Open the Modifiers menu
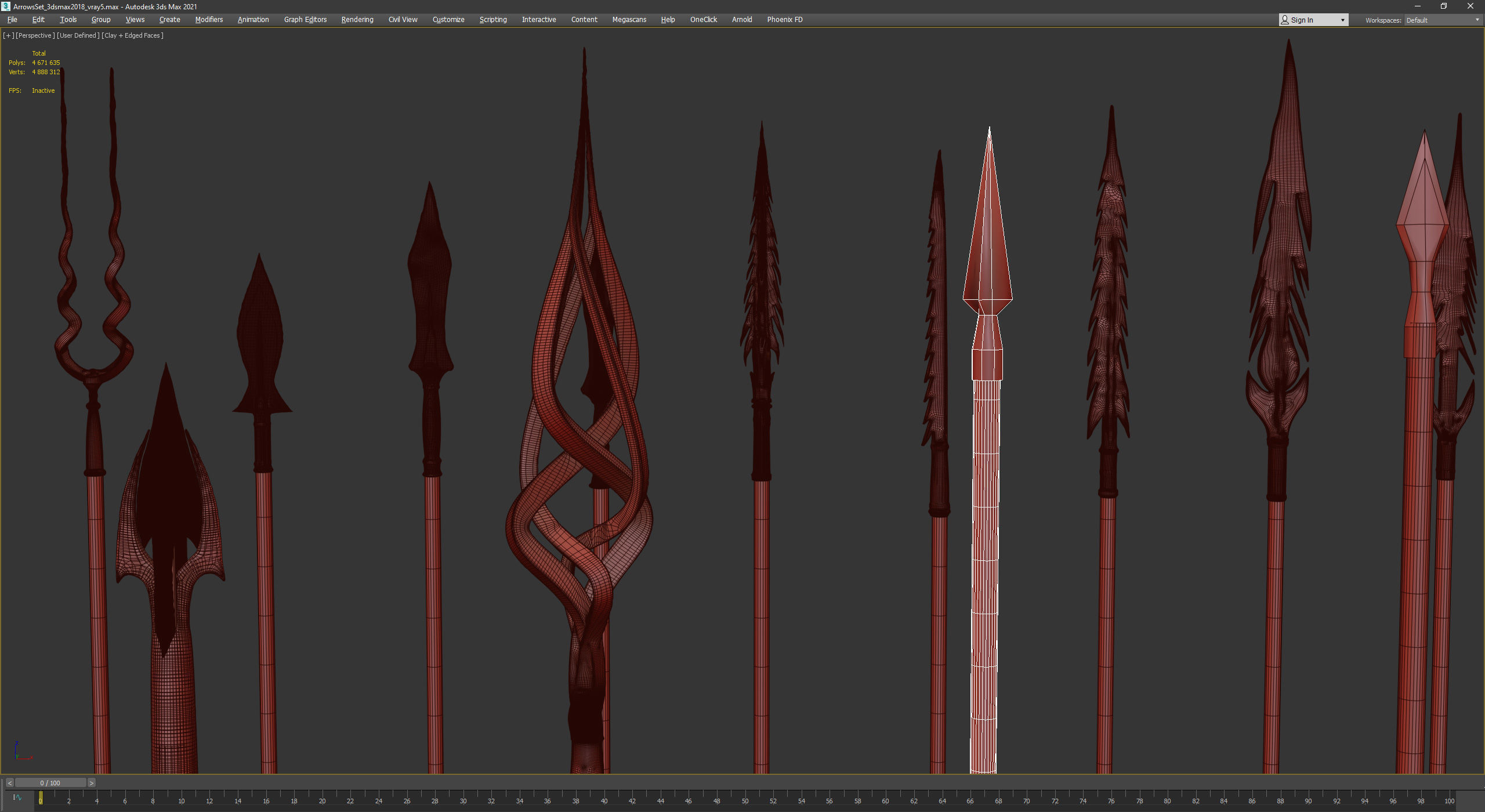Screen dimensions: 1485x812 coord(209,20)
